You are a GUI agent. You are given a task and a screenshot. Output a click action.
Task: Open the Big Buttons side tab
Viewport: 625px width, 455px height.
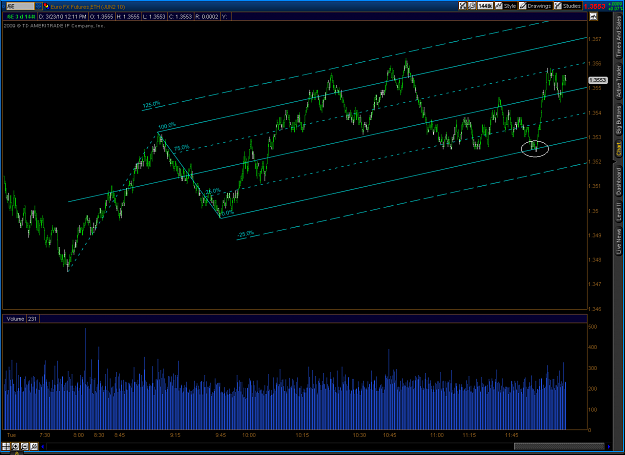(619, 120)
